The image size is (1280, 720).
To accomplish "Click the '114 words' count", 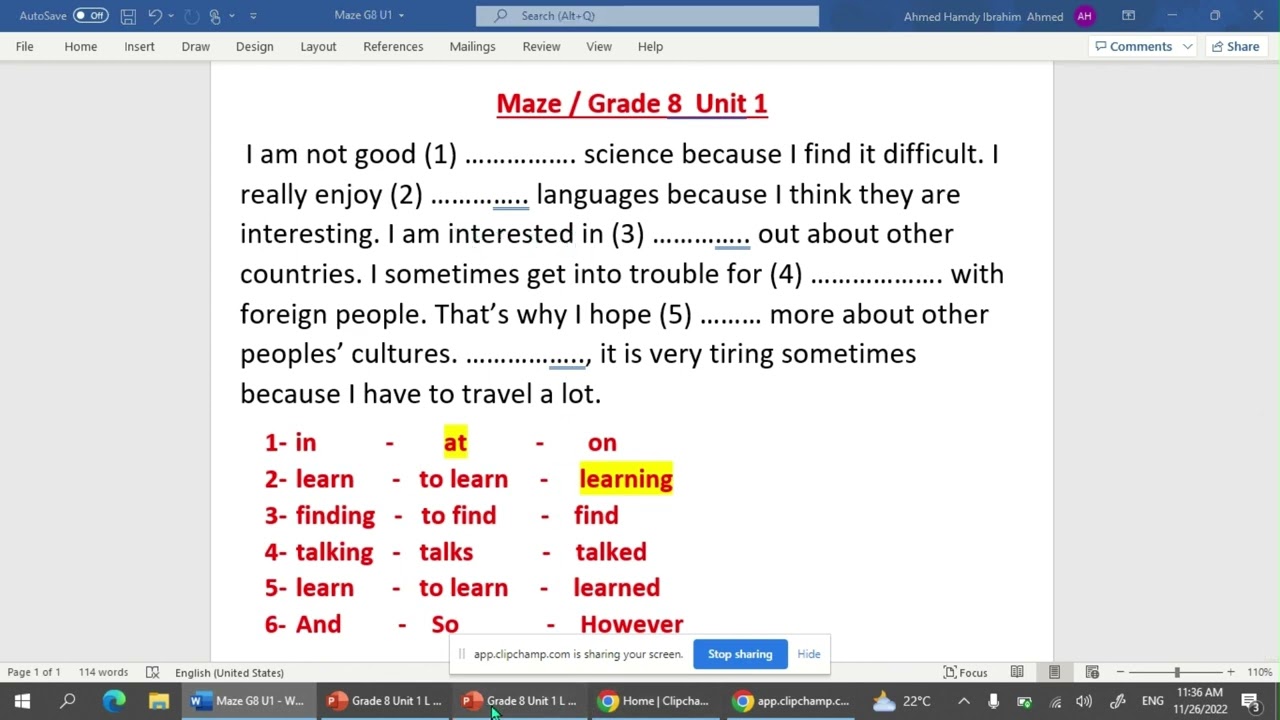I will (x=103, y=672).
